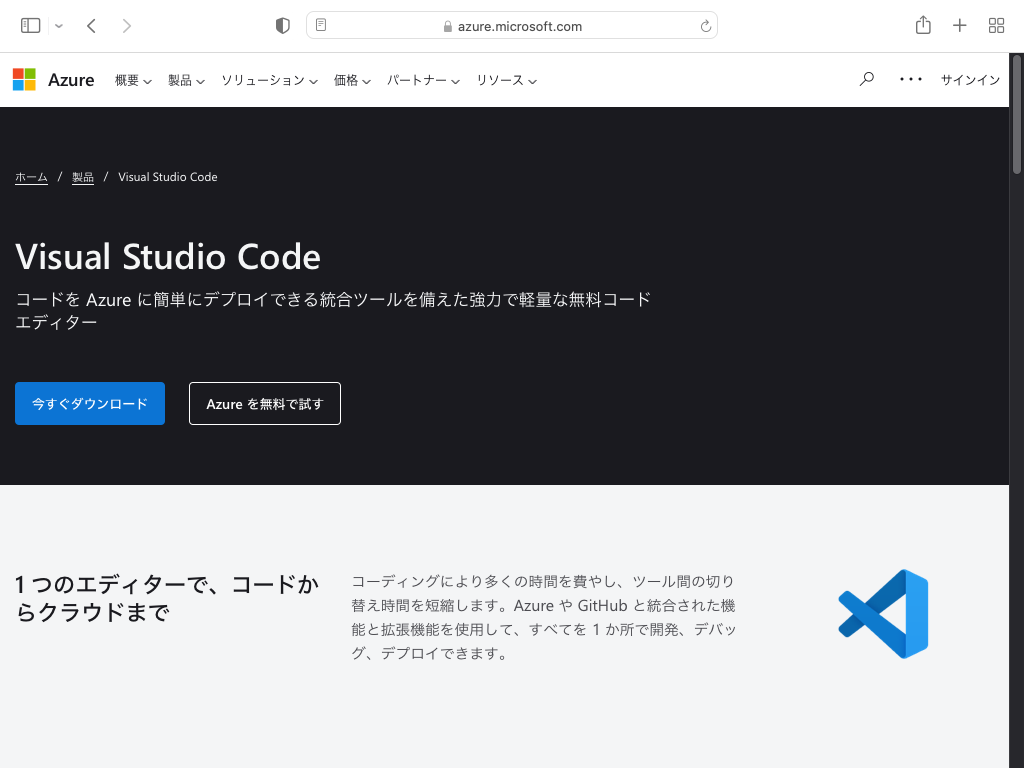Expand the 製品 navigation menu
1024x768 pixels.
(x=186, y=80)
